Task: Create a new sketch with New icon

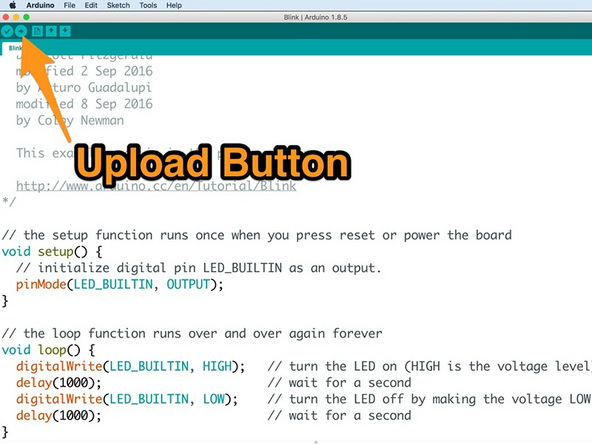Action: pos(37,31)
